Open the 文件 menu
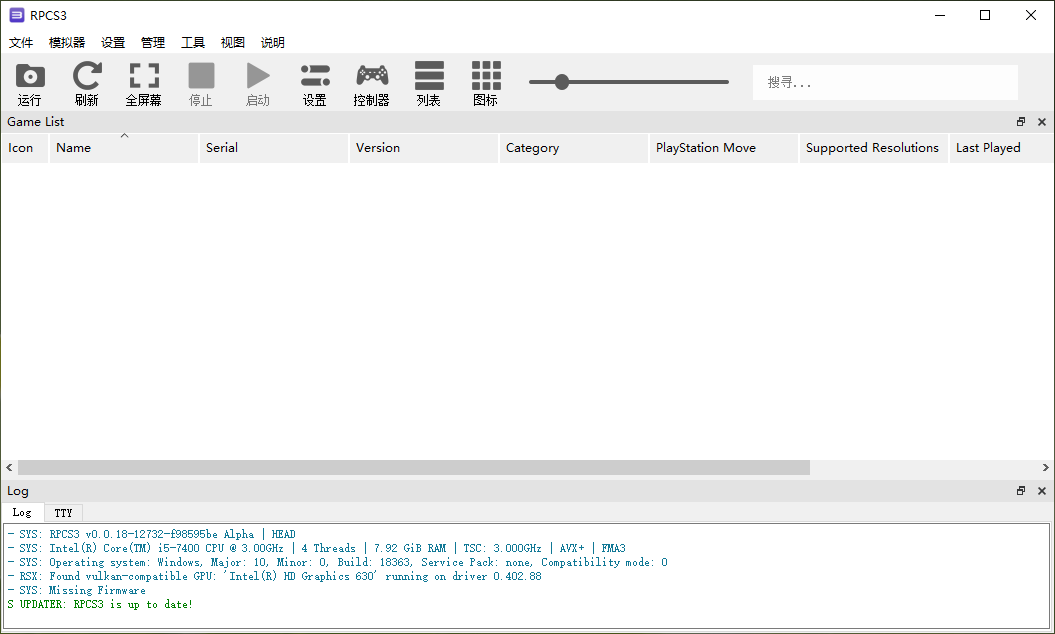 [x=21, y=42]
